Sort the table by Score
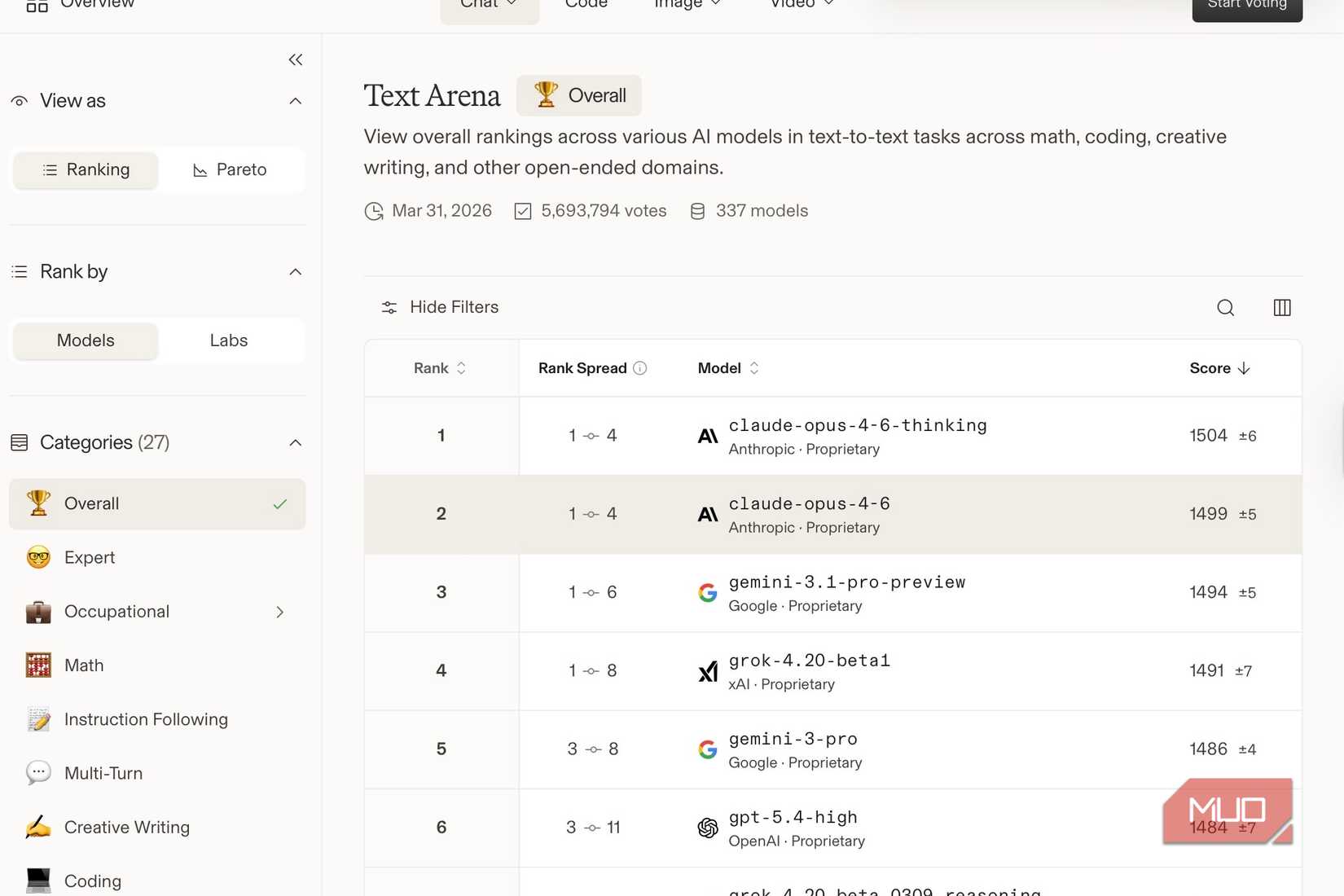 [x=1219, y=367]
